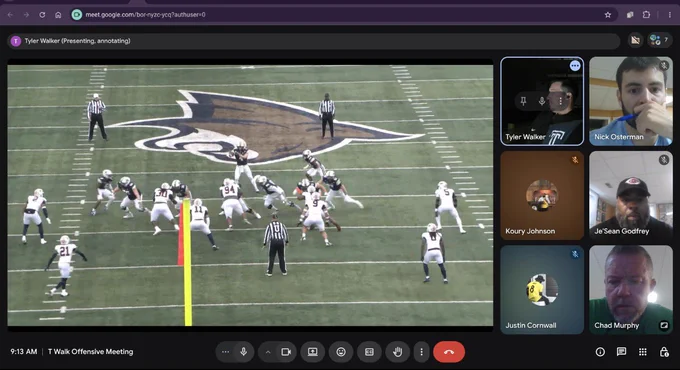Screen dimensions: 680x370
Task: Leave the call with the red button
Action: [449, 352]
